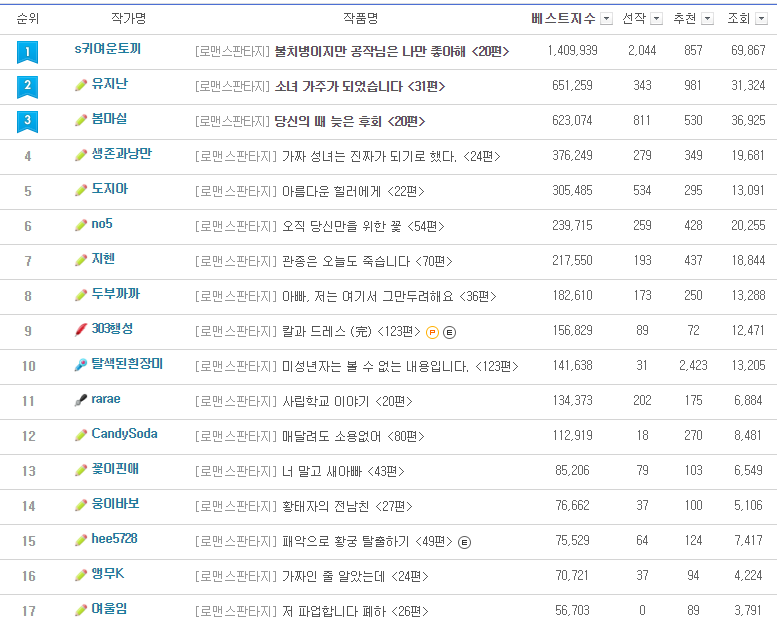Click red quill icon beside 303행성
The image size is (777, 625).
click(x=81, y=330)
